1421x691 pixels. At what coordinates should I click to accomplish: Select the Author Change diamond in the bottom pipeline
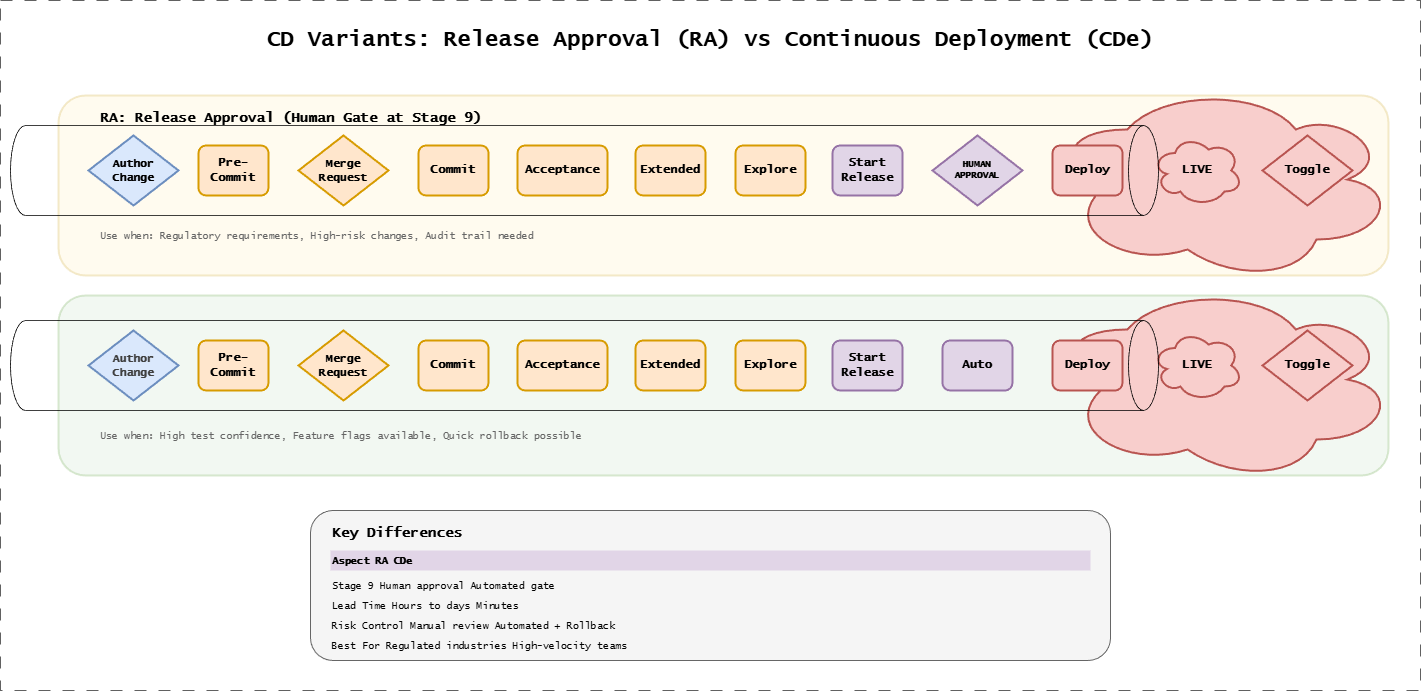[x=133, y=365]
